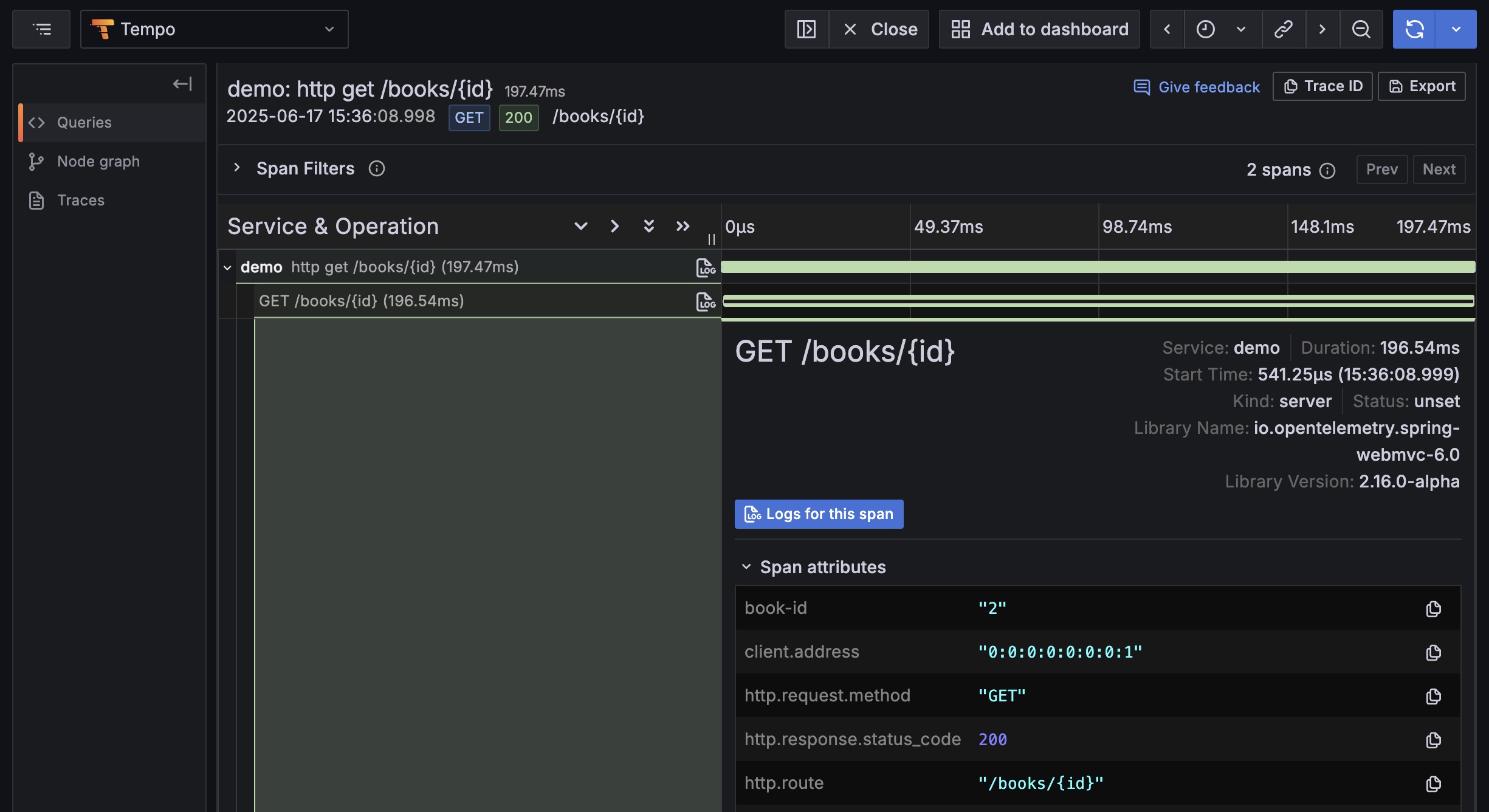Copy the book-id attribute value
Viewport: 1489px width, 812px height.
pyautogui.click(x=1433, y=608)
